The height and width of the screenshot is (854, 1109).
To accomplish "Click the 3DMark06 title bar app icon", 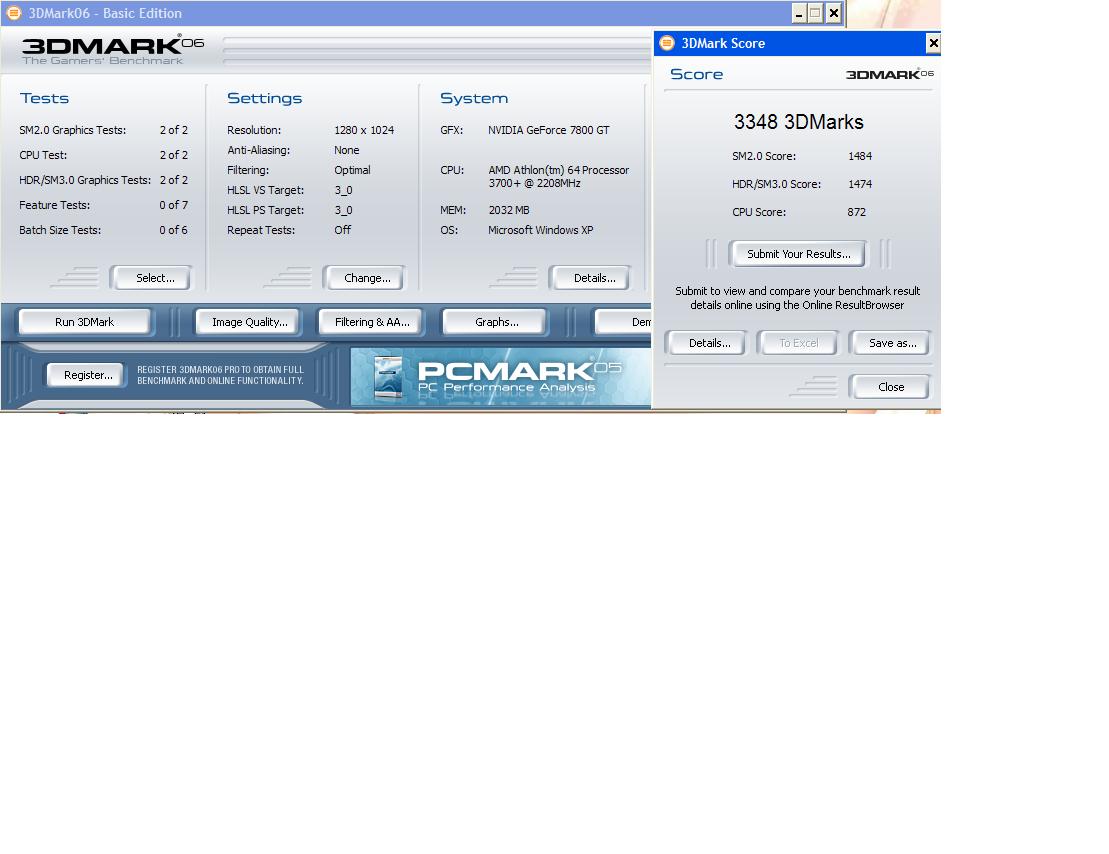I will pyautogui.click(x=13, y=13).
